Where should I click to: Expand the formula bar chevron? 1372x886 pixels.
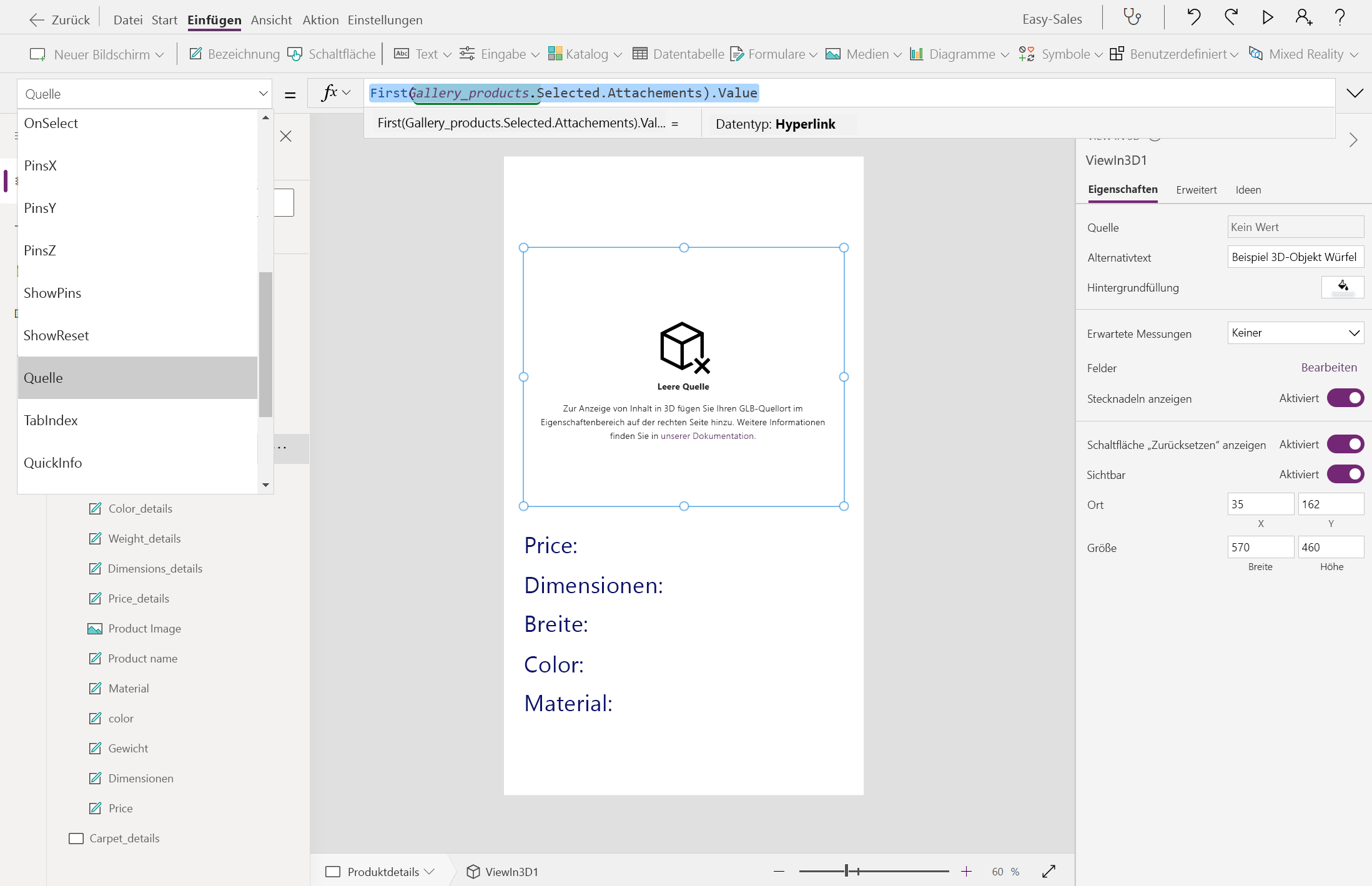pyautogui.click(x=1355, y=94)
